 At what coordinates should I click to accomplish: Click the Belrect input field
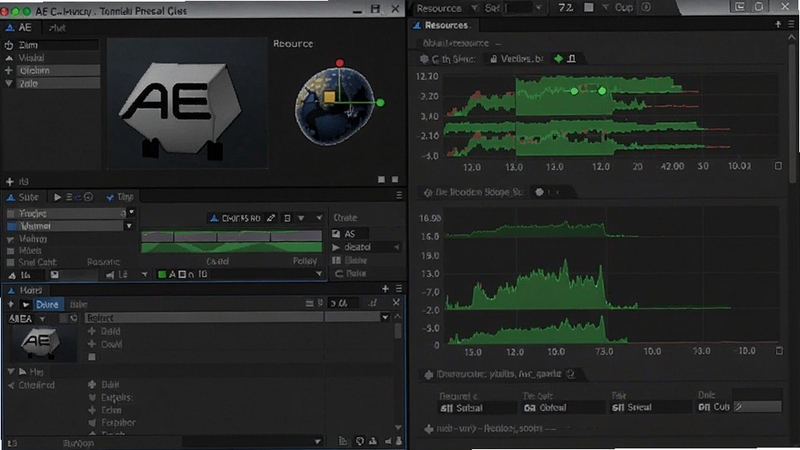(x=204, y=318)
